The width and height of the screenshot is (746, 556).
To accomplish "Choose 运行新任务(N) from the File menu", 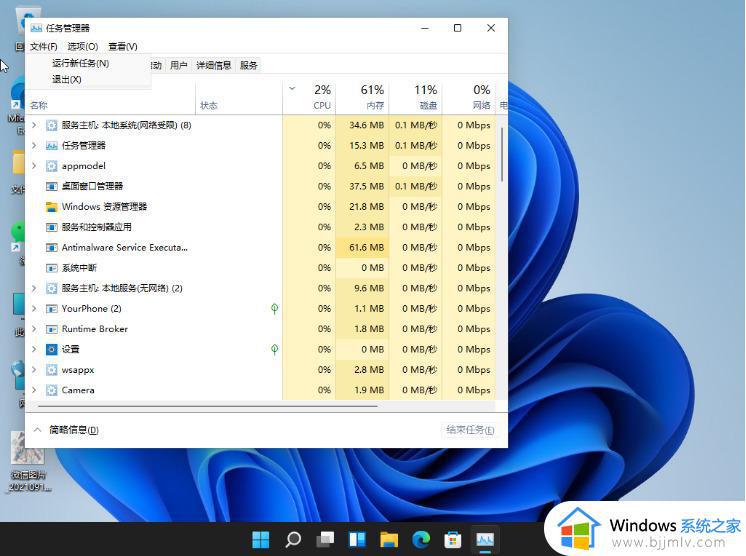I will pyautogui.click(x=80, y=63).
